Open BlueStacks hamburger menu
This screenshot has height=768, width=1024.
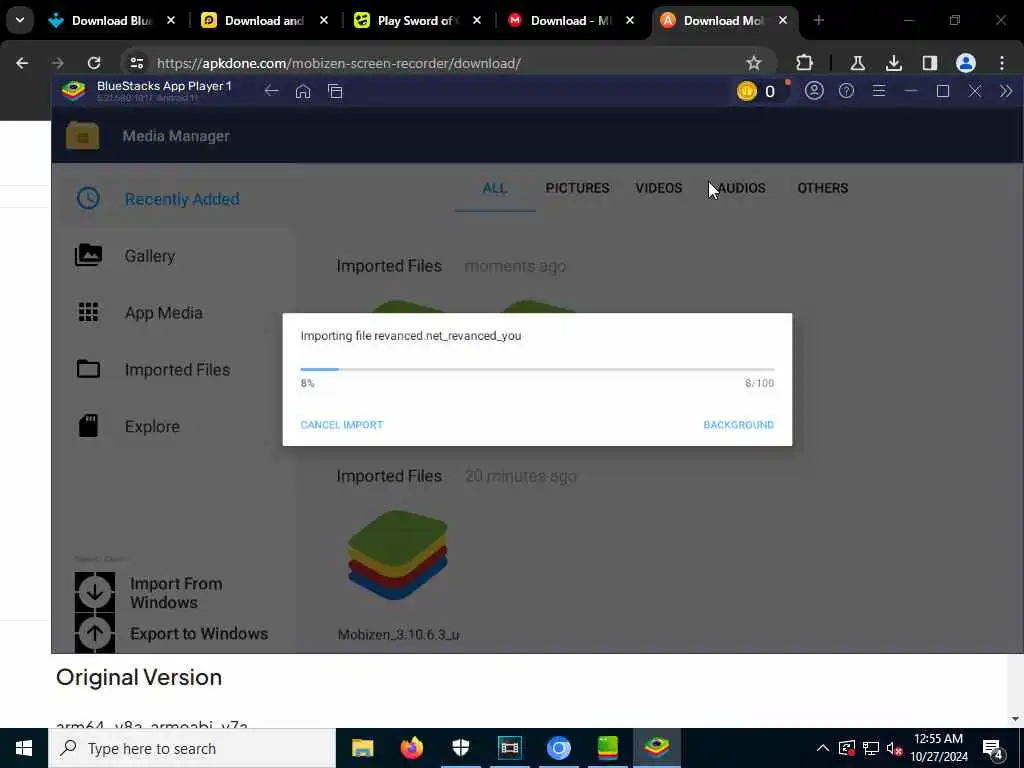pyautogui.click(x=879, y=91)
